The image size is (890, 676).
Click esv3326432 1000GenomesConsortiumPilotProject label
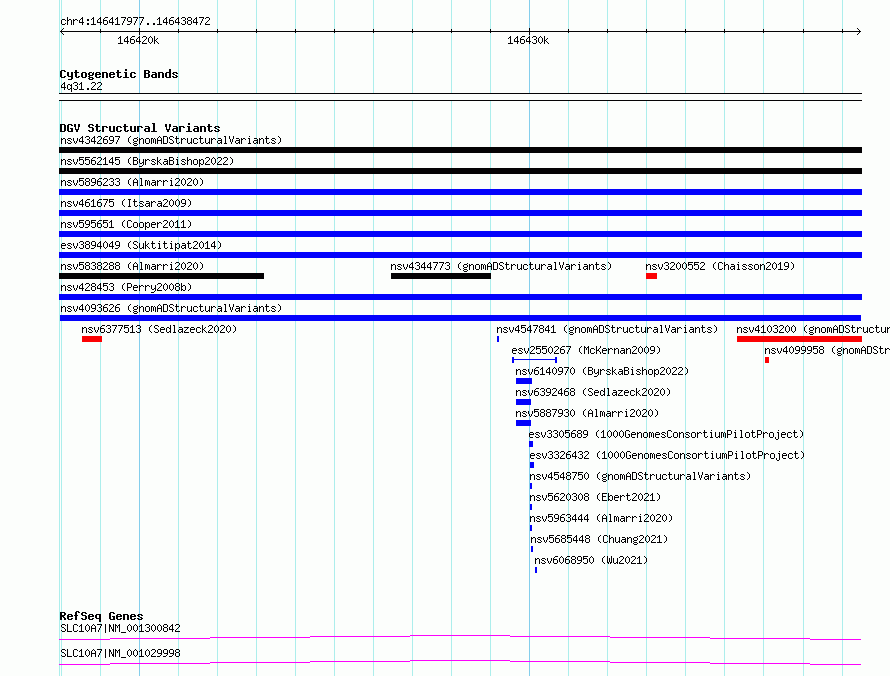click(x=667, y=455)
